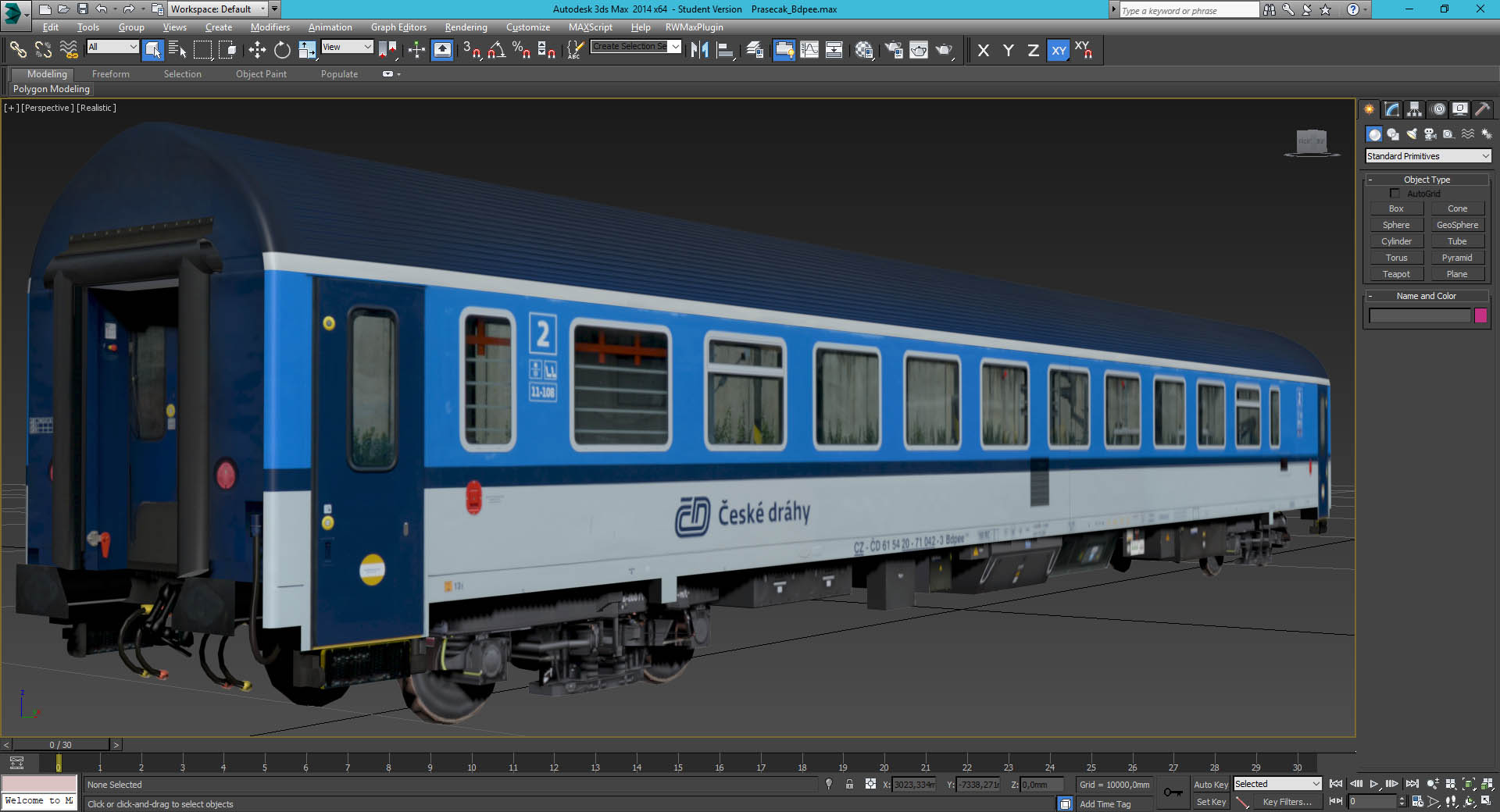This screenshot has width=1500, height=812.
Task: Play the animation
Action: point(1374,784)
